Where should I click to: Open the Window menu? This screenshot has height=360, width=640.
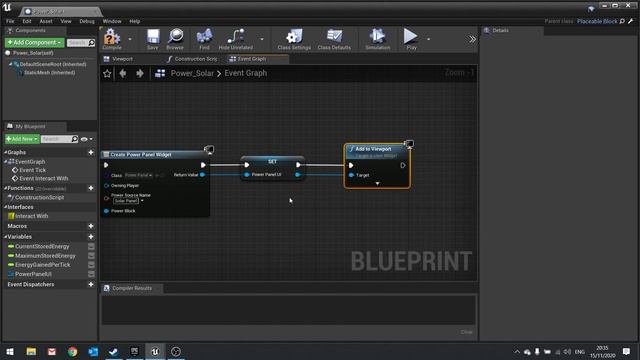click(x=112, y=21)
